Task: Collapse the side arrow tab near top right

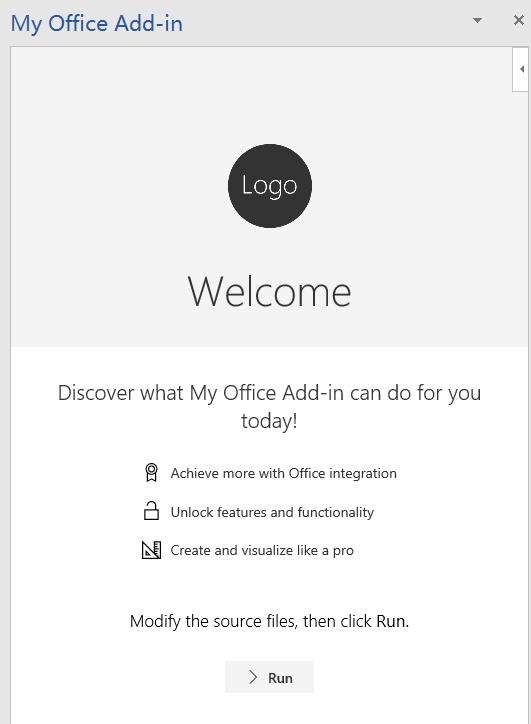Action: point(520,69)
